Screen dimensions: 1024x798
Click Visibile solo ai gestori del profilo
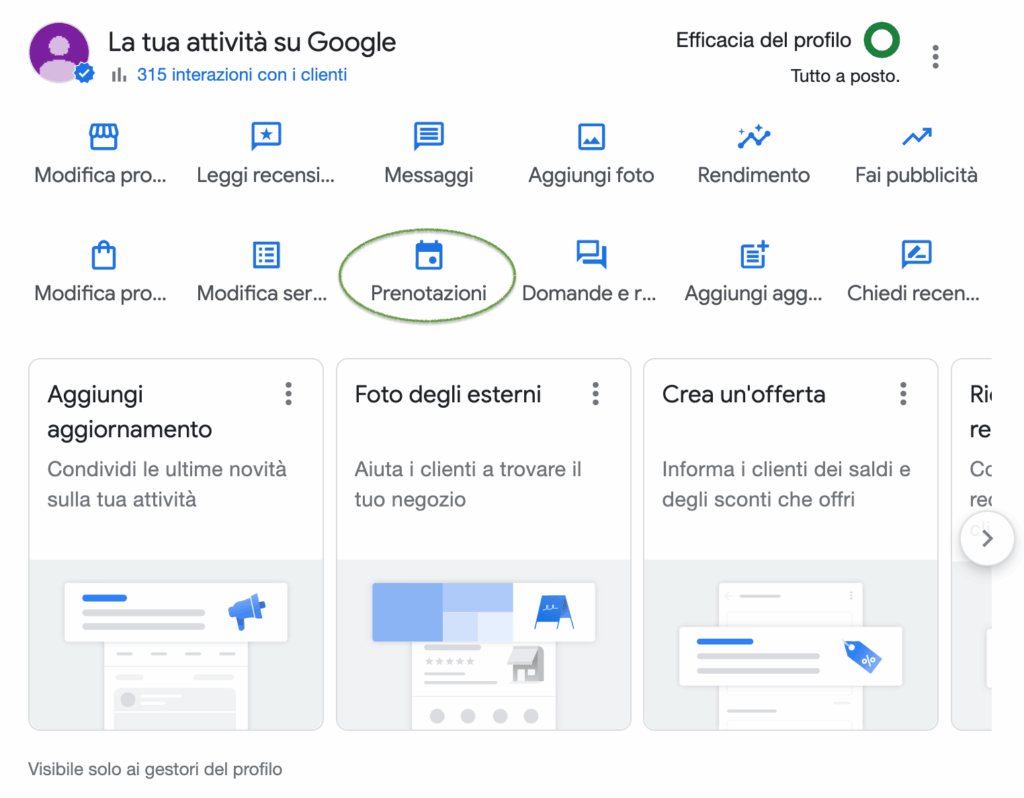pos(155,769)
